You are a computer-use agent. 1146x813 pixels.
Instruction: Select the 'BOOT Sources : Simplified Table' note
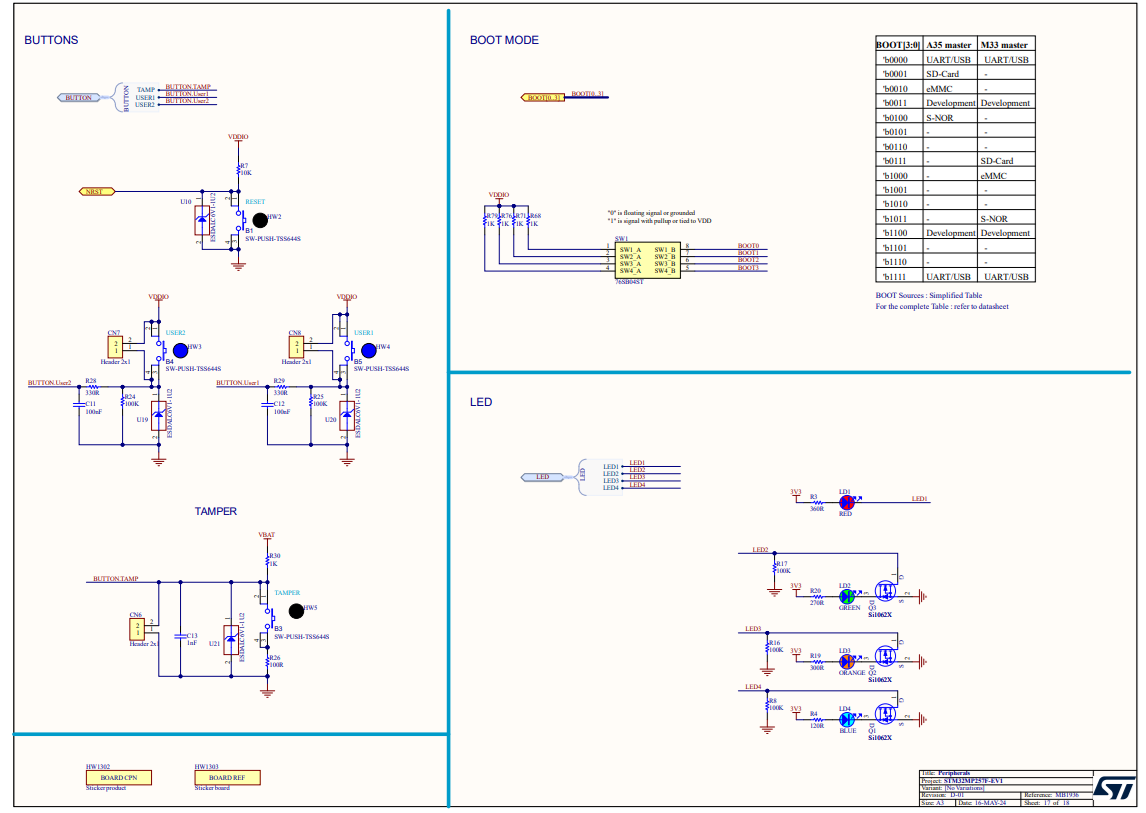click(929, 295)
